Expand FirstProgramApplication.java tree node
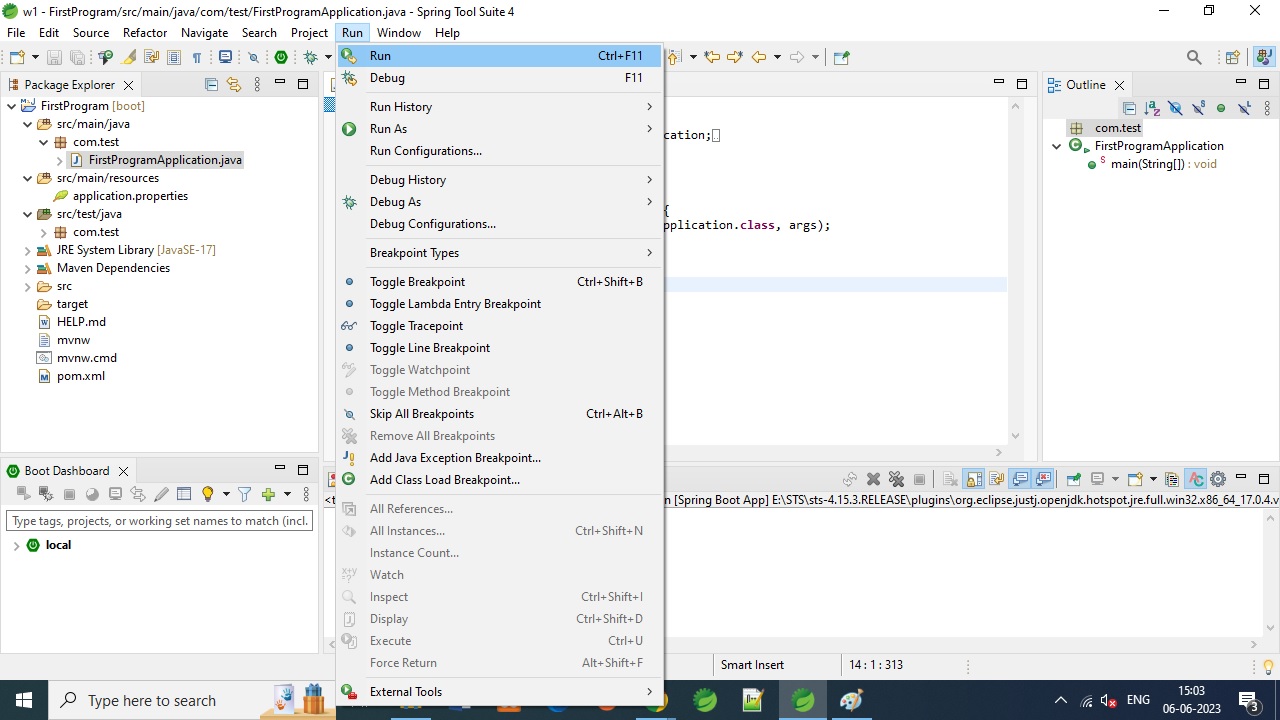The height and width of the screenshot is (720, 1280). coord(59,160)
